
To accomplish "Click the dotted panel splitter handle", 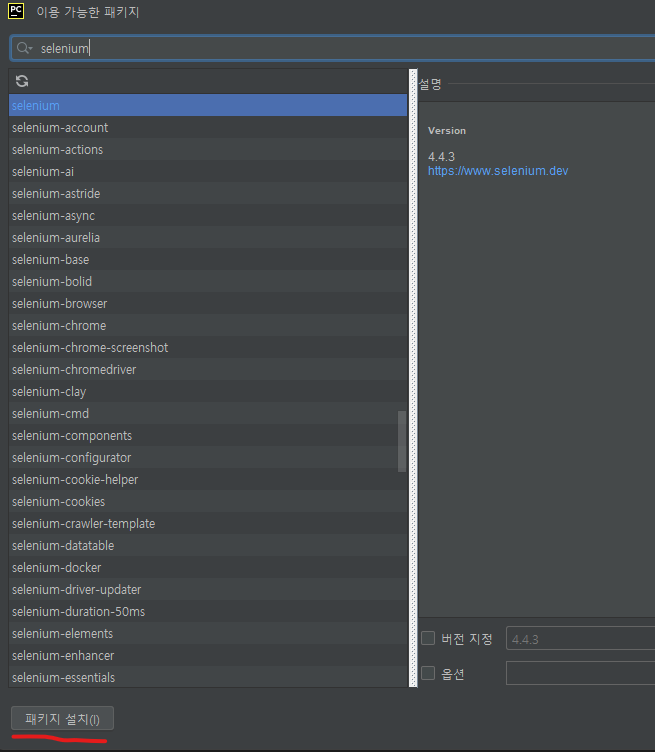I will coord(413,378).
